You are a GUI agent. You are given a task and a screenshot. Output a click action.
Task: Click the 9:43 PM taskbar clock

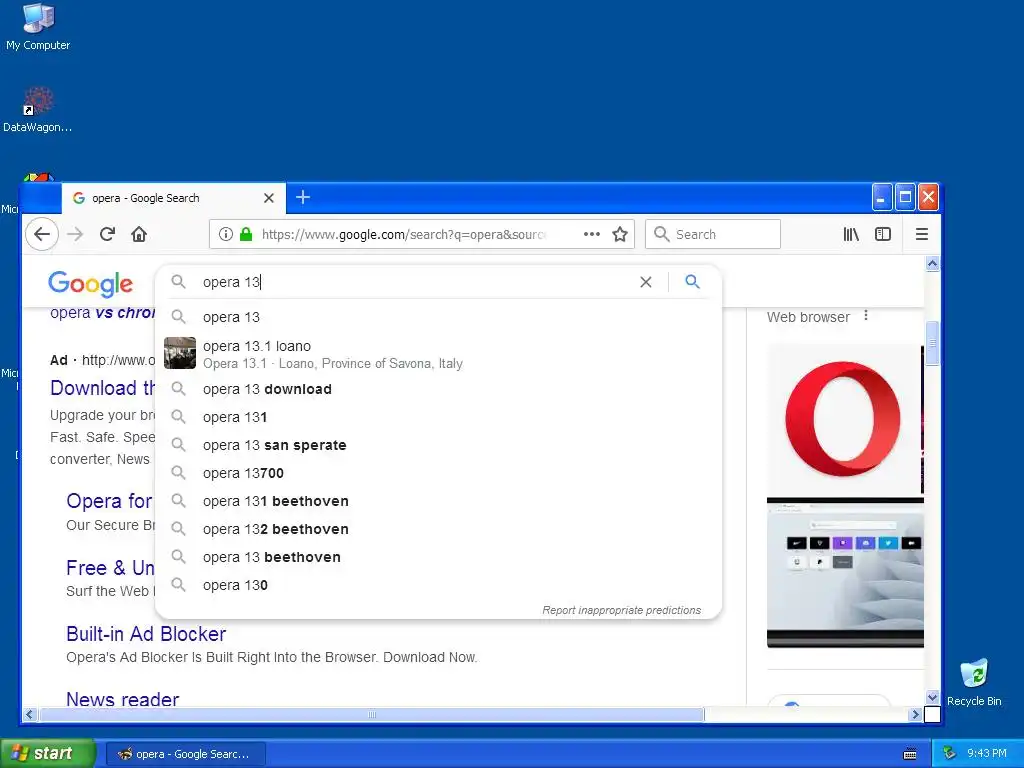click(987, 753)
